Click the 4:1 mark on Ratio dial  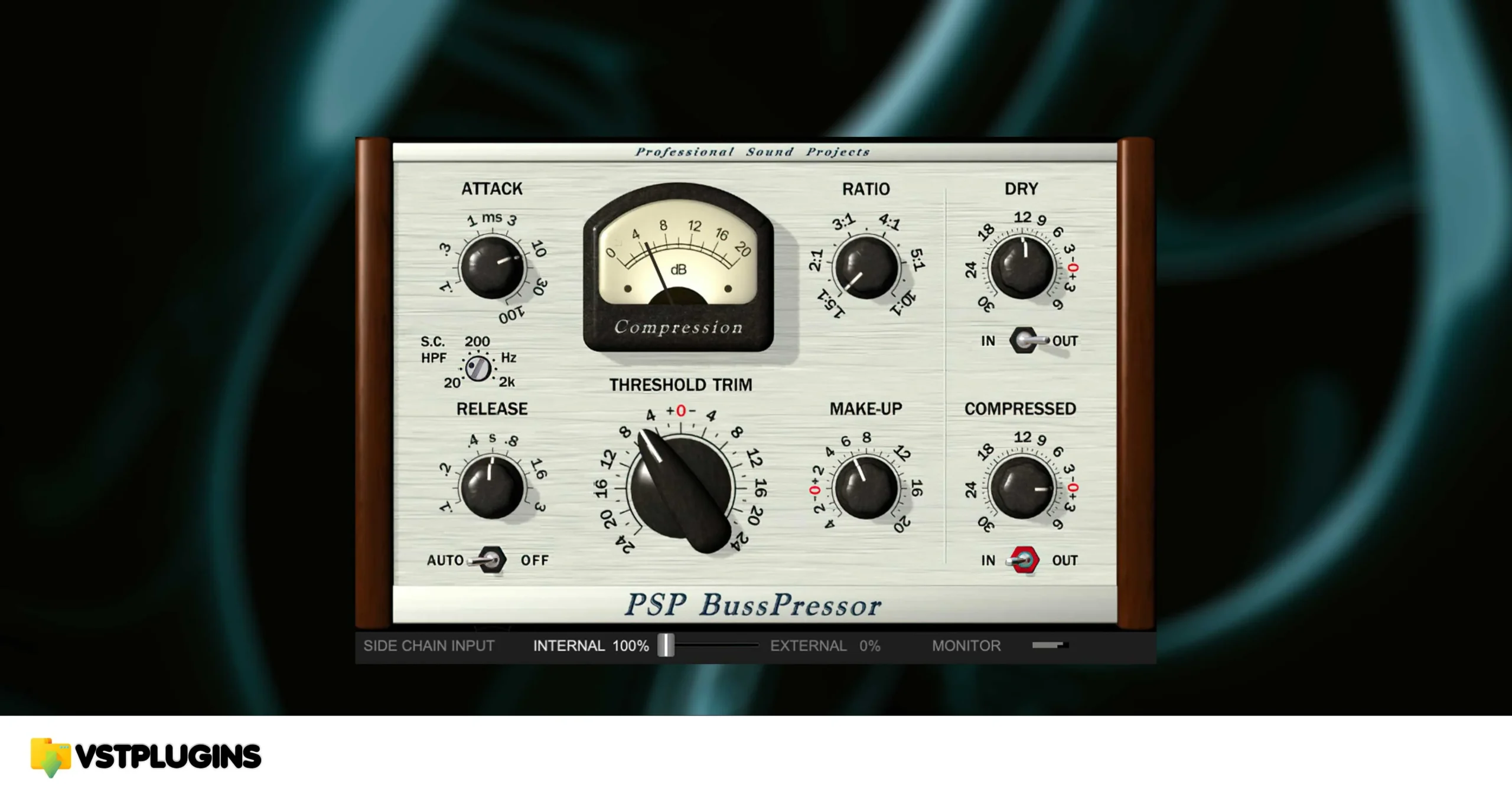coord(889,222)
